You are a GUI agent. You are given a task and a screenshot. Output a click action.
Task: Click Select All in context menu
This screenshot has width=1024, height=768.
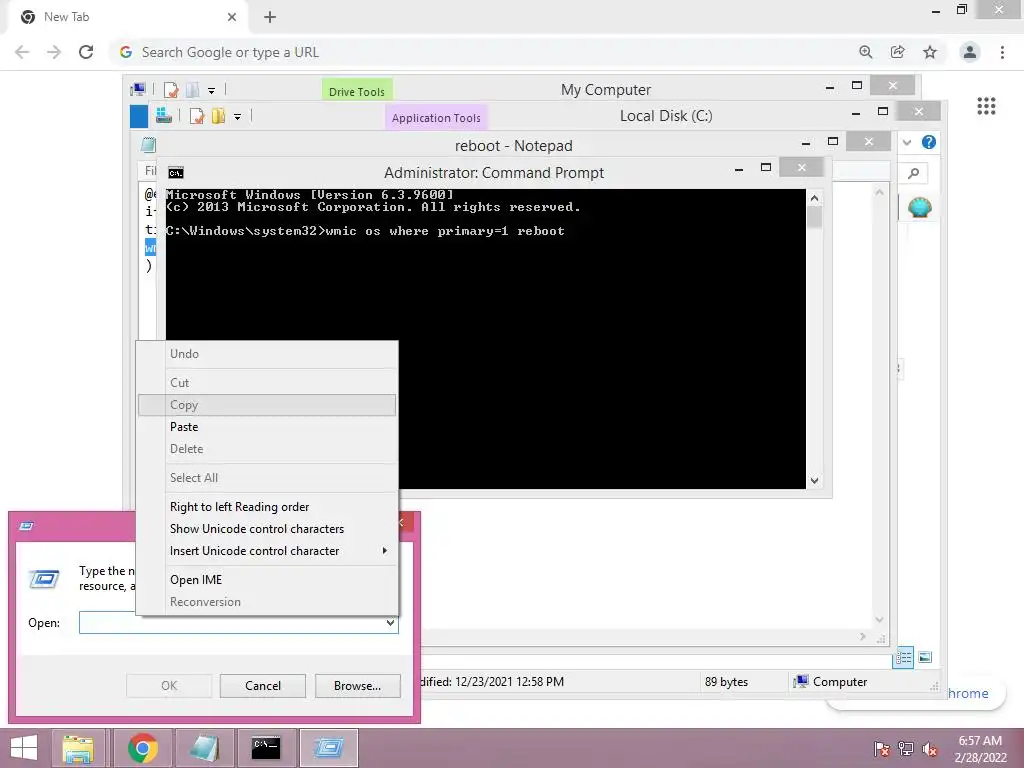click(x=267, y=478)
